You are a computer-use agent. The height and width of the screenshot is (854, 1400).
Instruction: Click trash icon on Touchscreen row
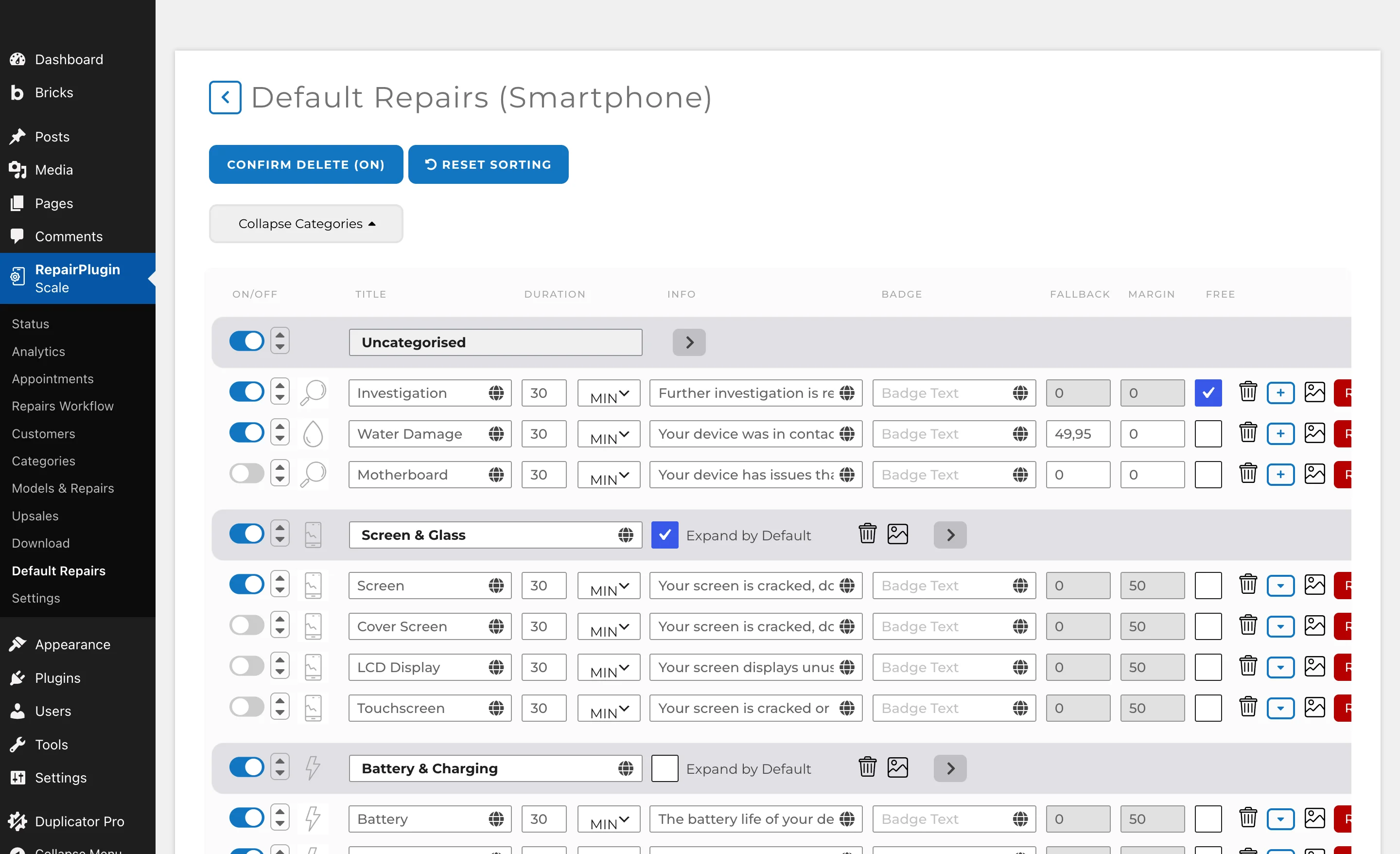pyautogui.click(x=1248, y=707)
